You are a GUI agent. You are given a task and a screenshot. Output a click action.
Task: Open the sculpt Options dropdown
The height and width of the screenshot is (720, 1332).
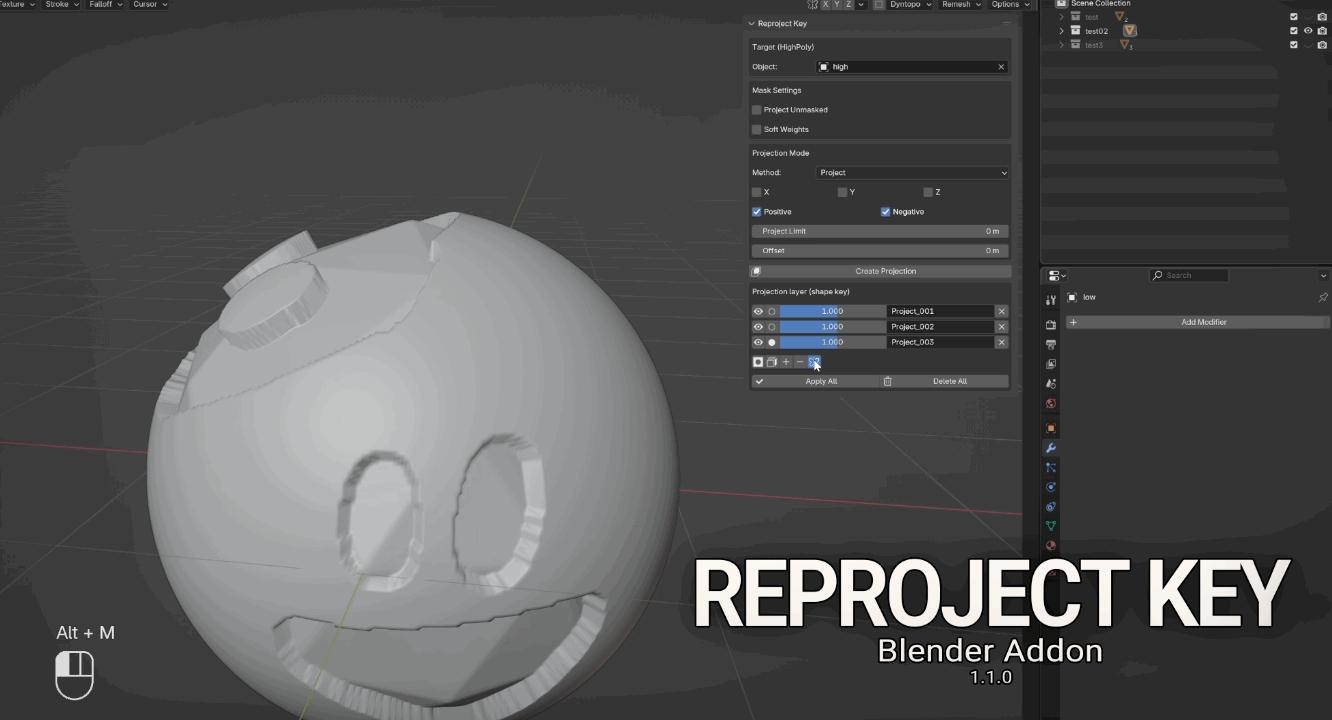point(1010,5)
